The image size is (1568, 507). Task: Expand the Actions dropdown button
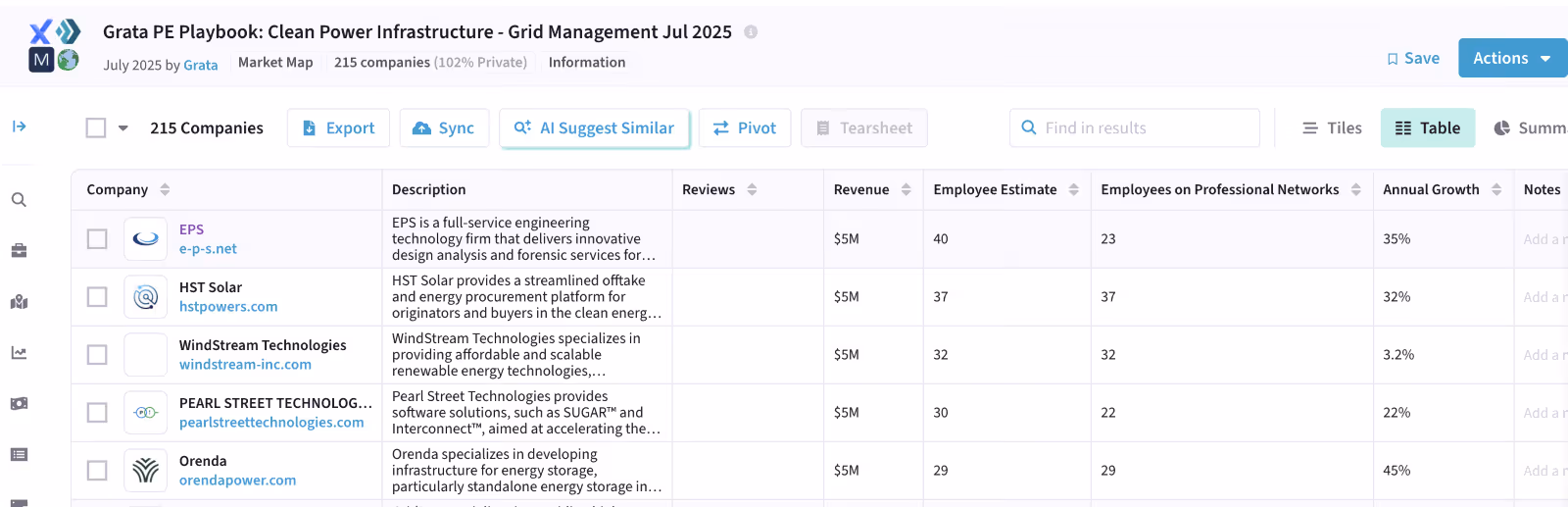(x=1513, y=58)
